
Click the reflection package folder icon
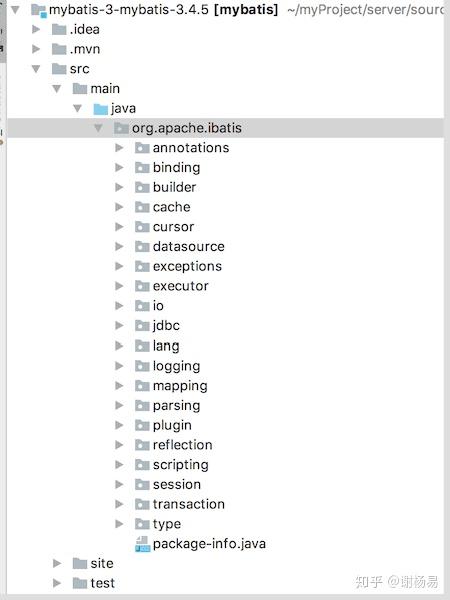point(142,445)
